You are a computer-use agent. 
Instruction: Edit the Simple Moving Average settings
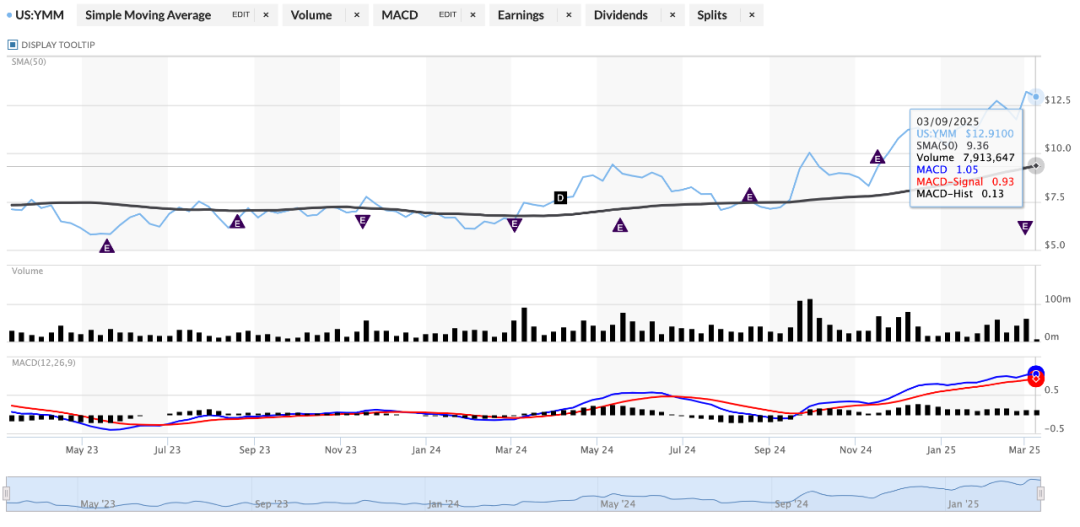pos(240,15)
